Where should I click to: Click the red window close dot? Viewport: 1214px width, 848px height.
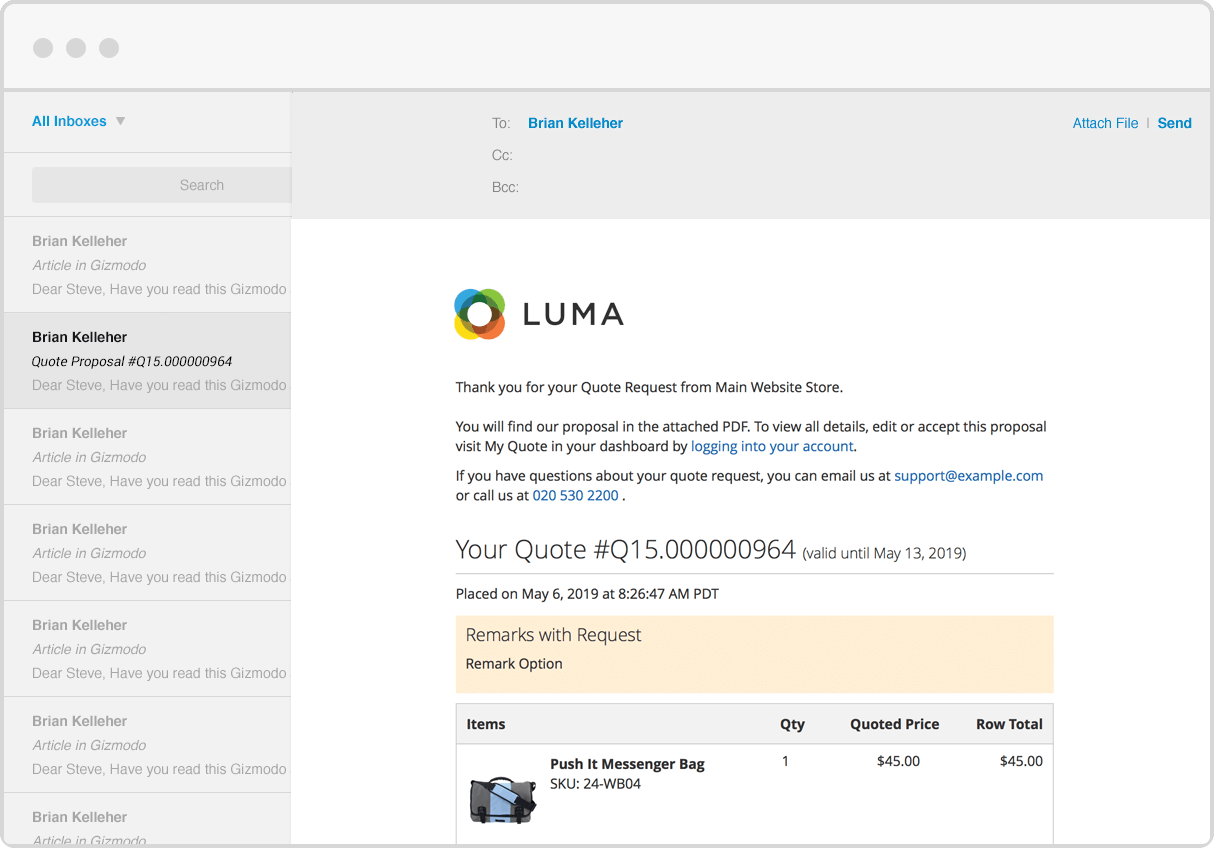pyautogui.click(x=43, y=48)
